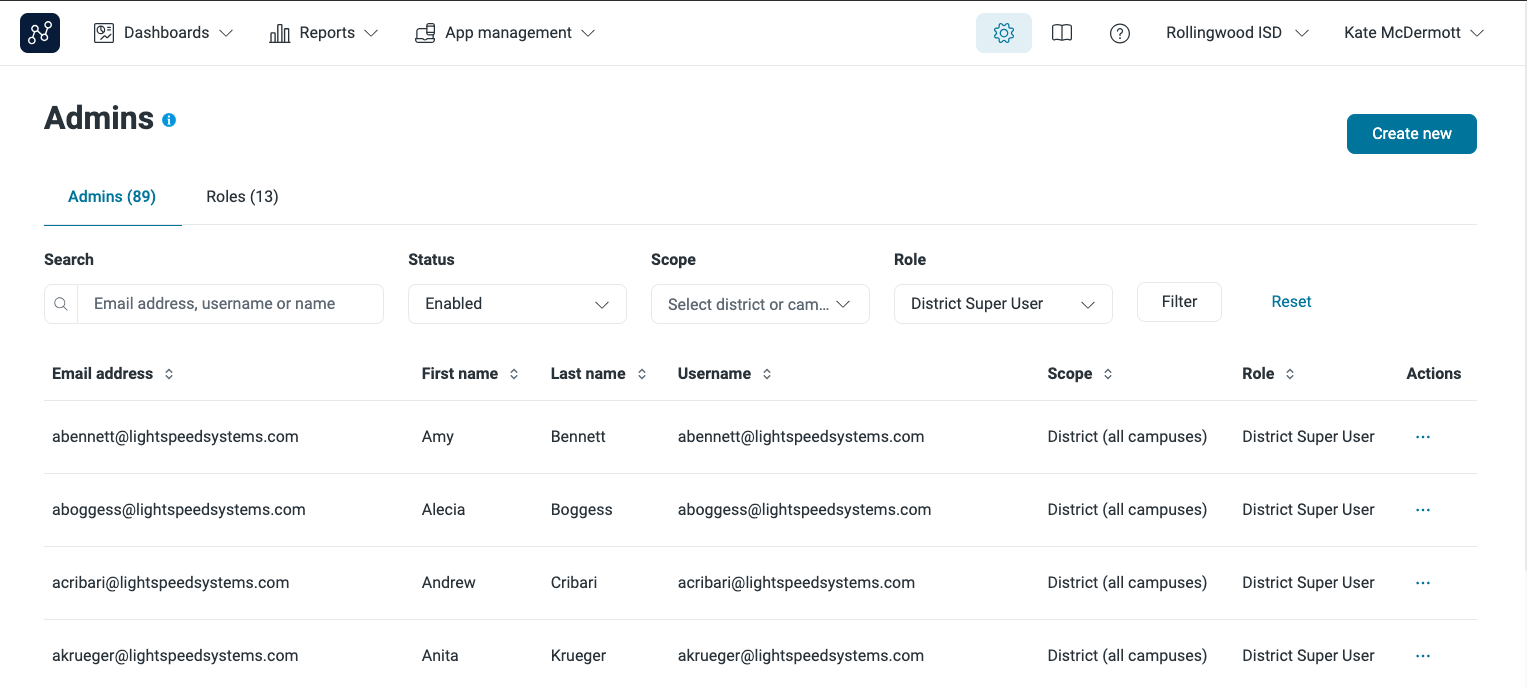Sort by Username column arrows
Image resolution: width=1527 pixels, height=688 pixels.
[x=767, y=374]
